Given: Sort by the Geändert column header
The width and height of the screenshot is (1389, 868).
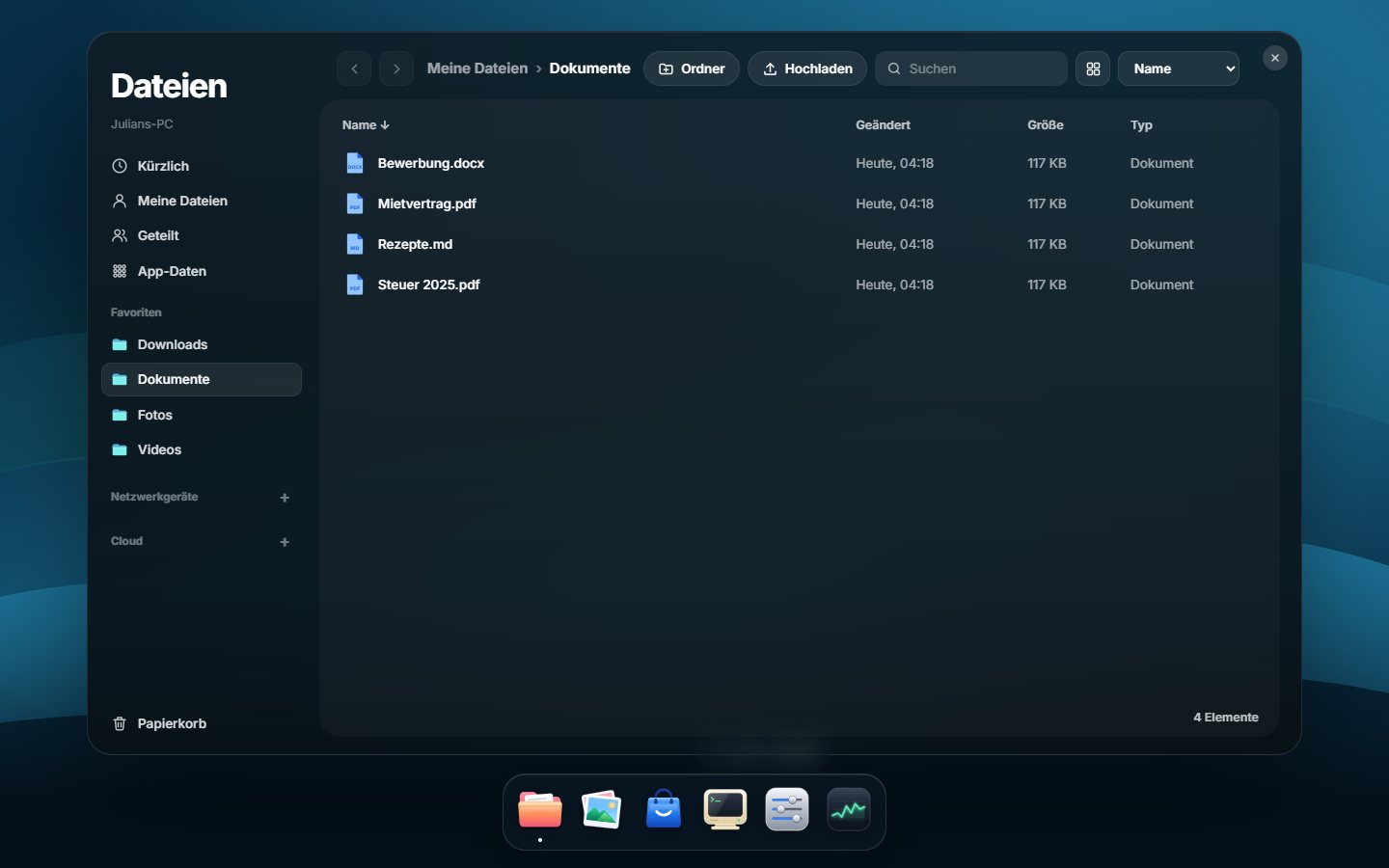Looking at the screenshot, I should point(883,125).
